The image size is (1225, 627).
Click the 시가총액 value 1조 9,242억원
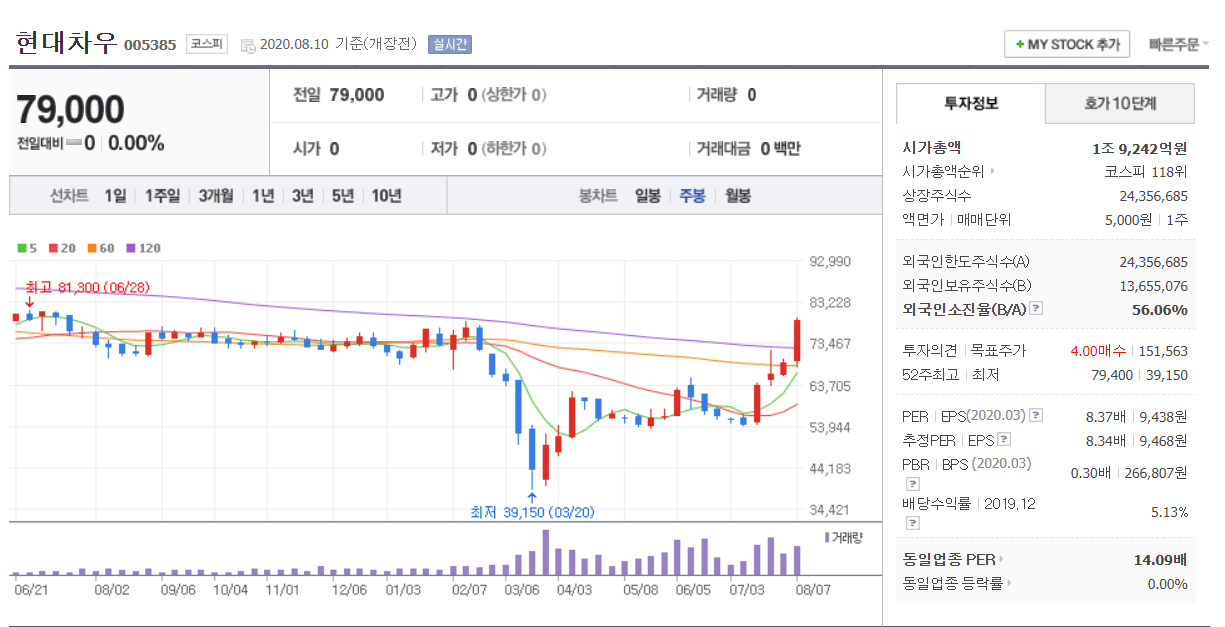coord(1140,147)
